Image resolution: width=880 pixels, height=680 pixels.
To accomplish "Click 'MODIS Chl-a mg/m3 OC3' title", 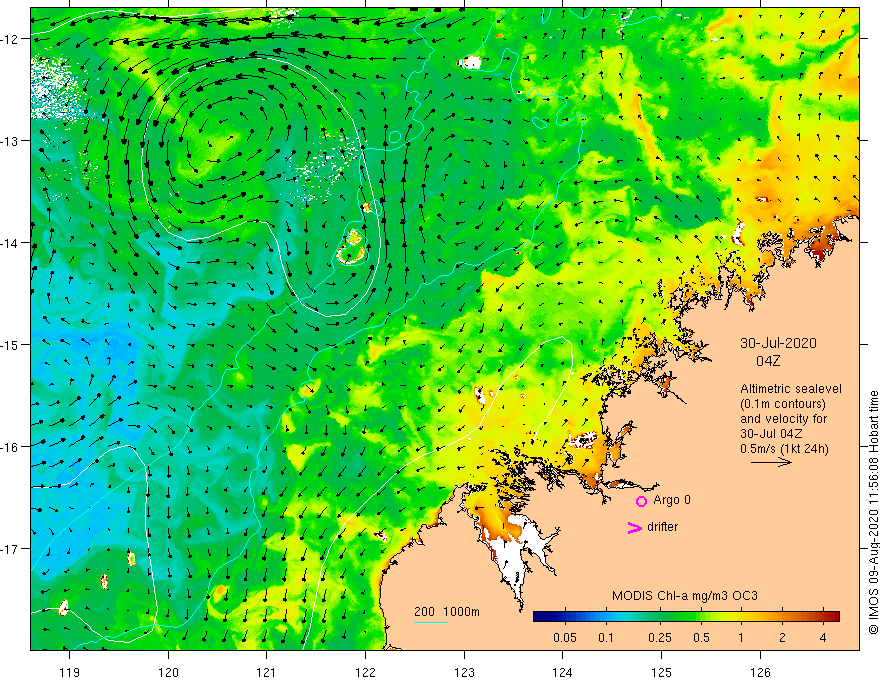I will click(685, 596).
